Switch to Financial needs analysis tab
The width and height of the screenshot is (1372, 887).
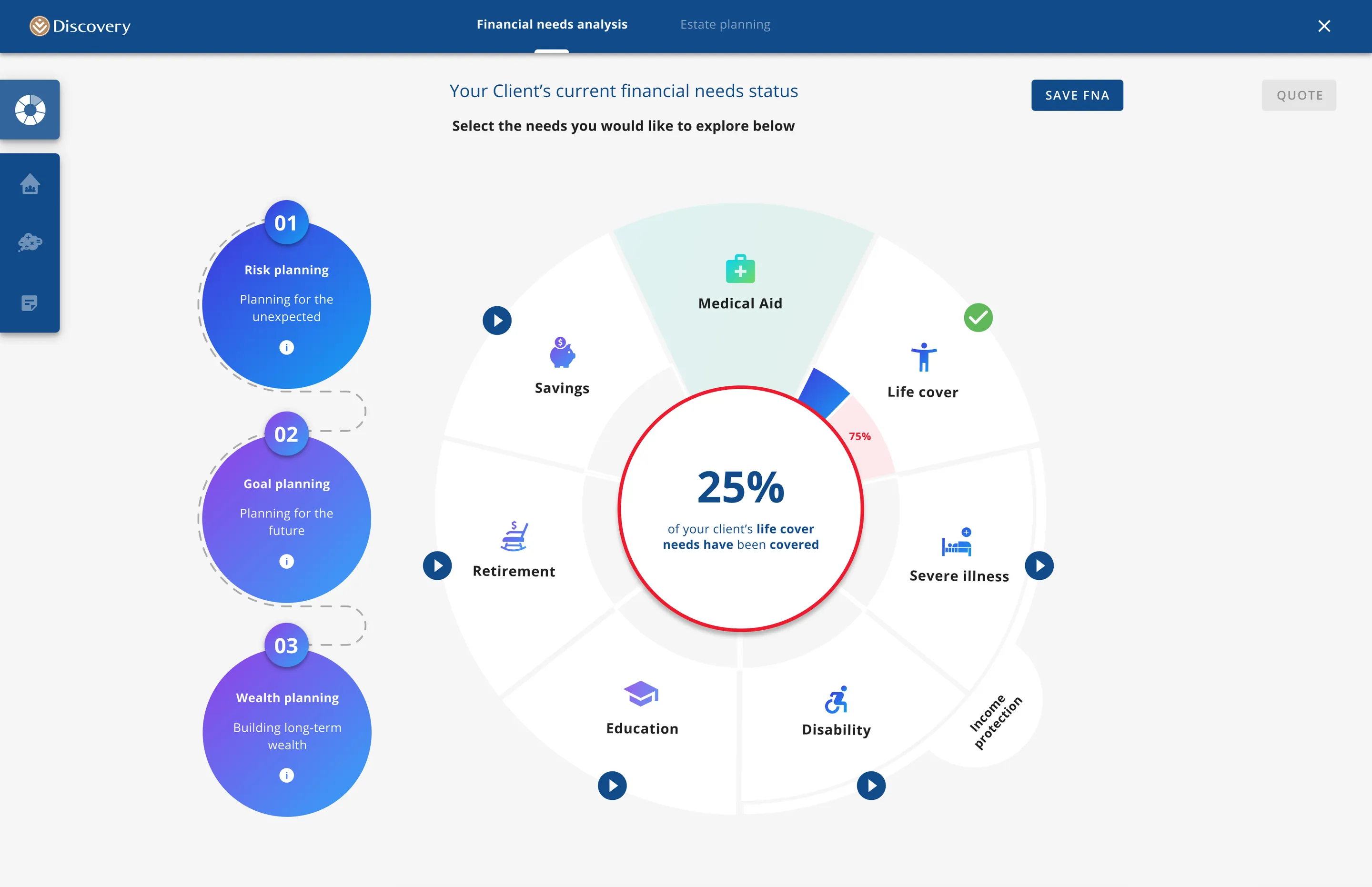coord(552,24)
